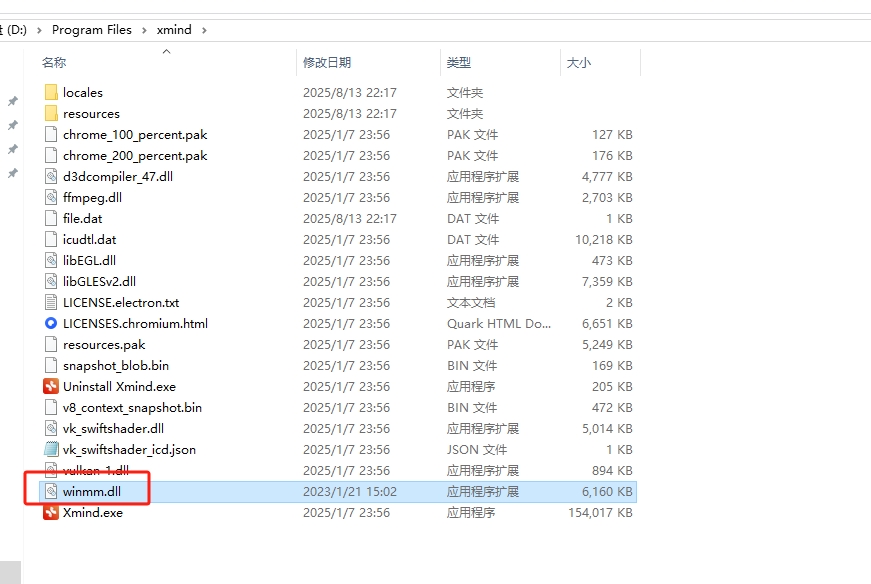871x584 pixels.
Task: Click the resources.pak file icon
Action: 51,345
